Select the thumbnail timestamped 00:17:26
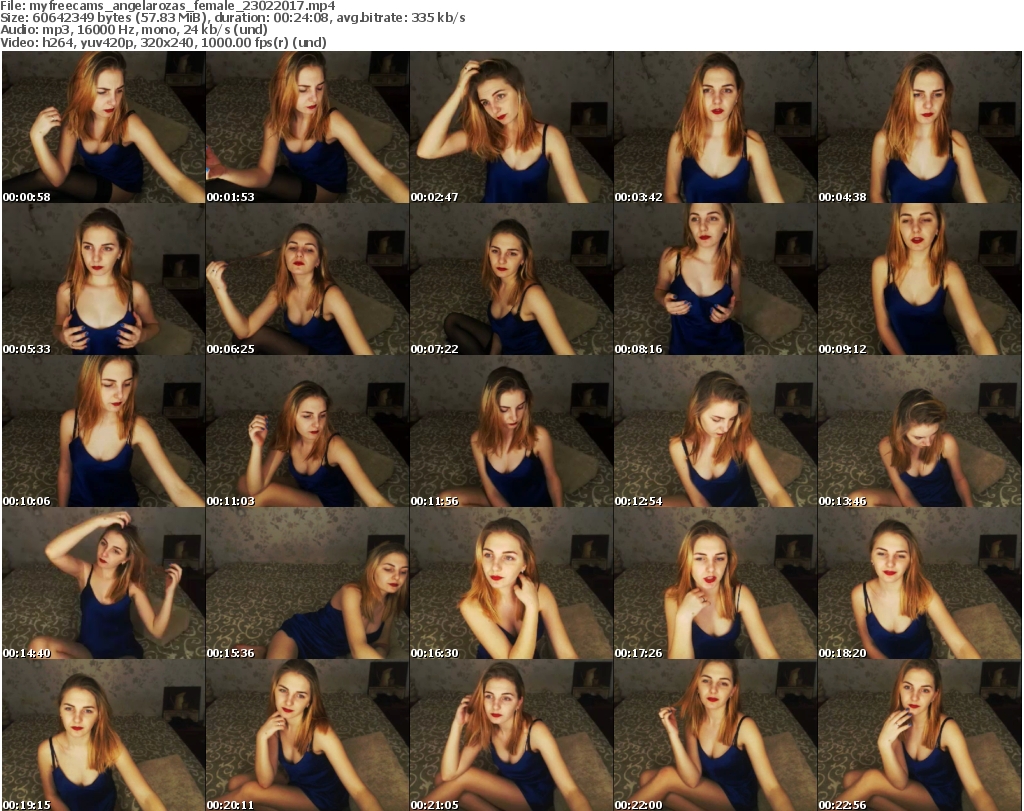The width and height of the screenshot is (1024, 811). [x=715, y=584]
